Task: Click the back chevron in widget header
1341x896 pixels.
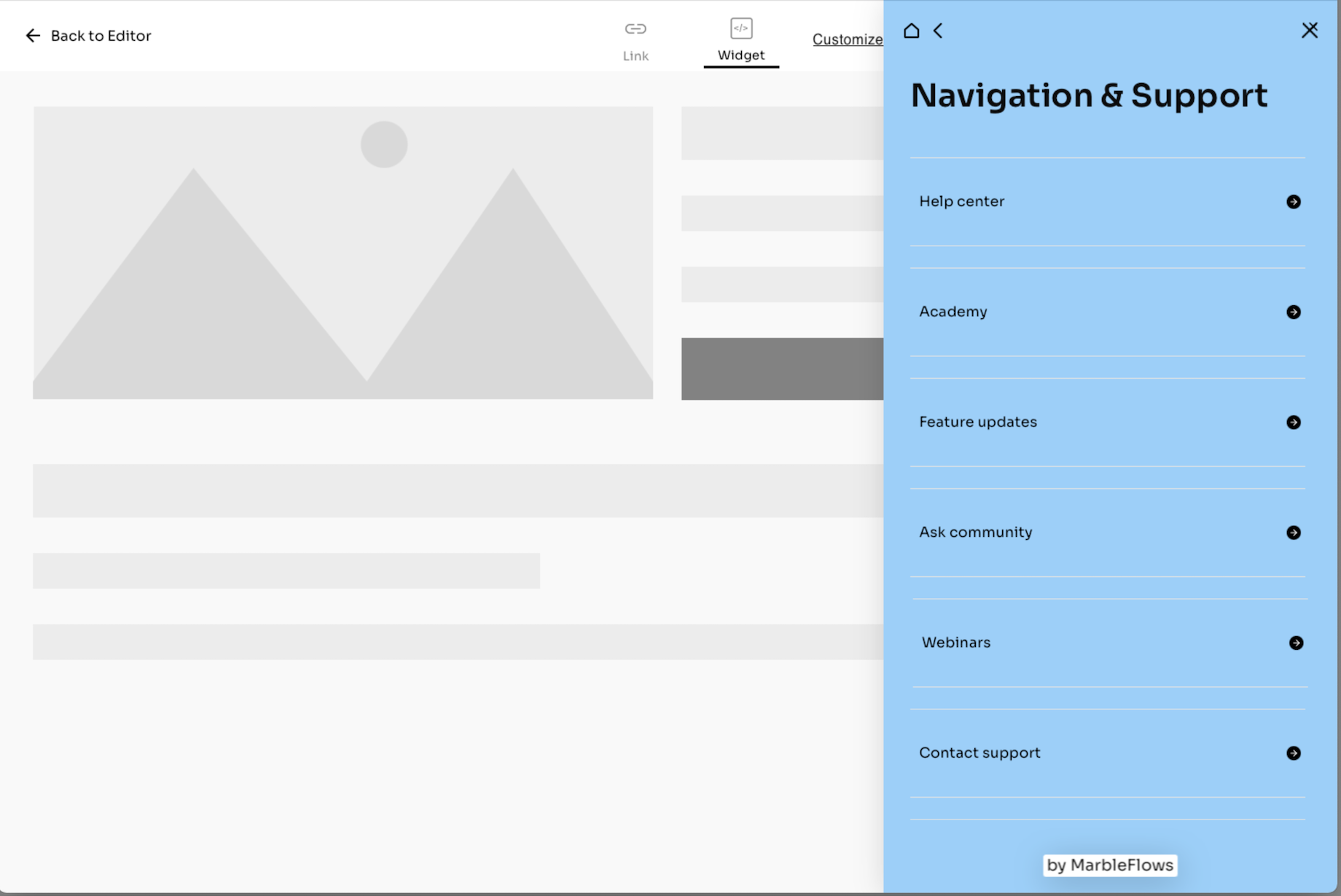Action: 939,31
